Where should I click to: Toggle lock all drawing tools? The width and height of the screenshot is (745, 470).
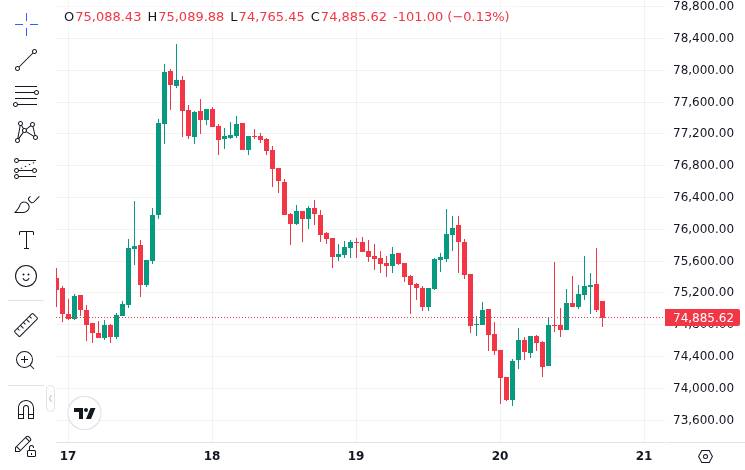pos(26,446)
